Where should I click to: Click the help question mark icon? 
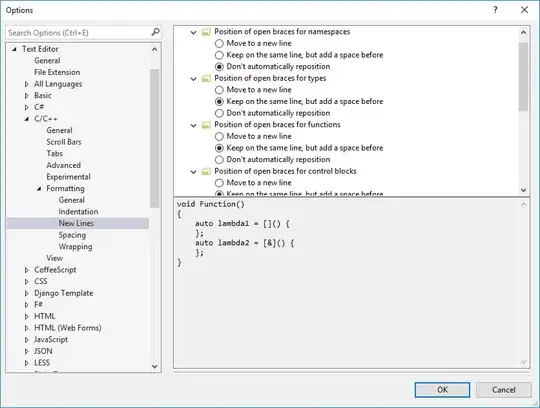pyautogui.click(x=495, y=10)
